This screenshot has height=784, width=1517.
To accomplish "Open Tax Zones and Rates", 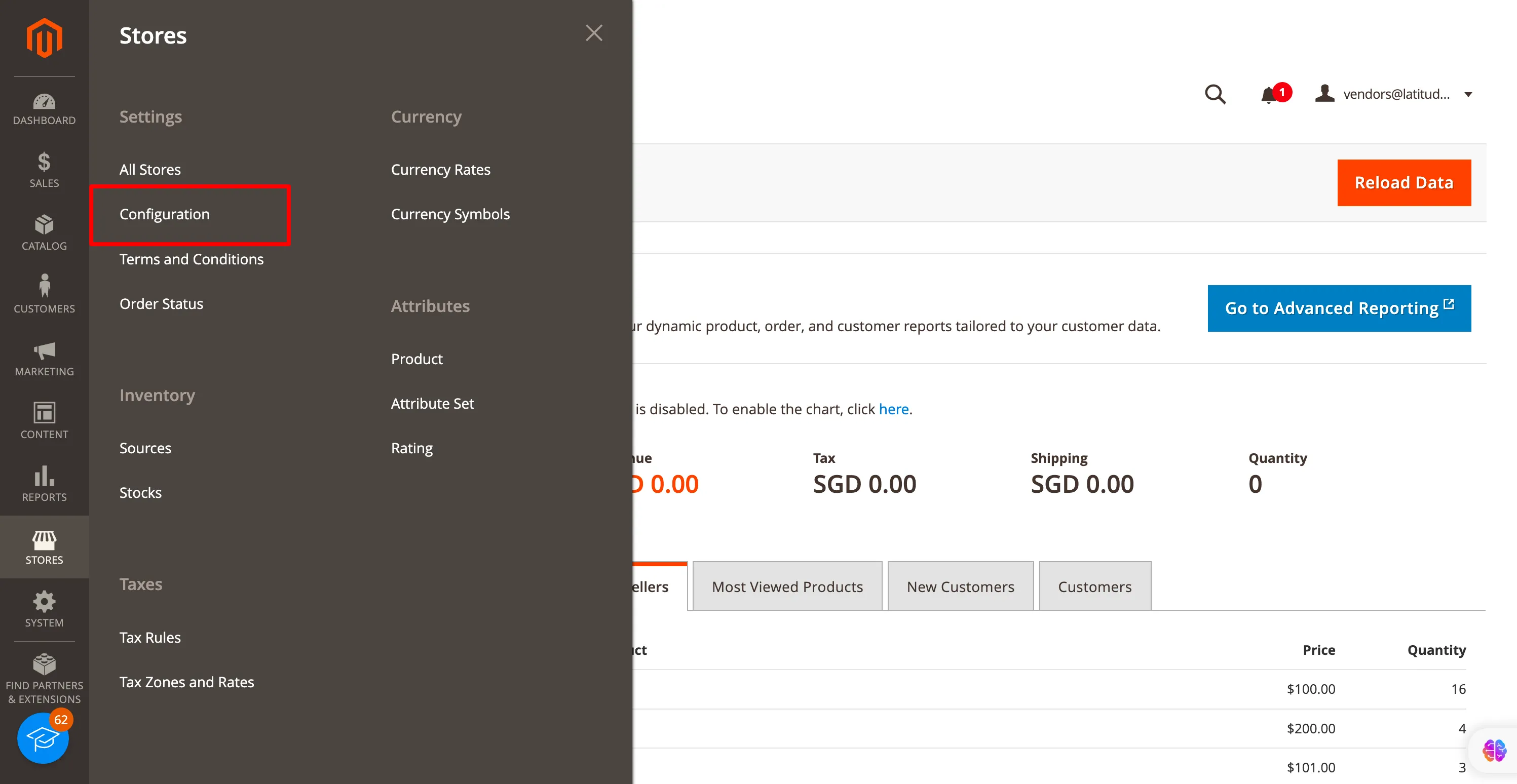I will click(x=186, y=682).
